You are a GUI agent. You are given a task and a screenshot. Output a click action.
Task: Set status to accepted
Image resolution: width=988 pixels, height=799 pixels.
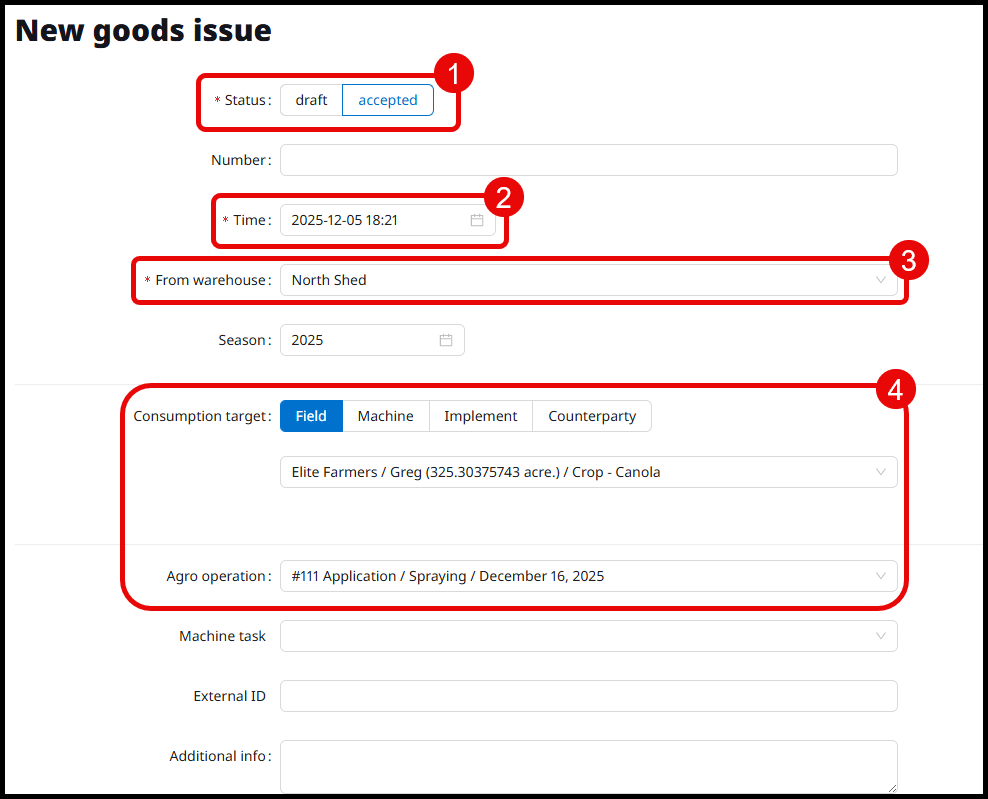pyautogui.click(x=388, y=100)
